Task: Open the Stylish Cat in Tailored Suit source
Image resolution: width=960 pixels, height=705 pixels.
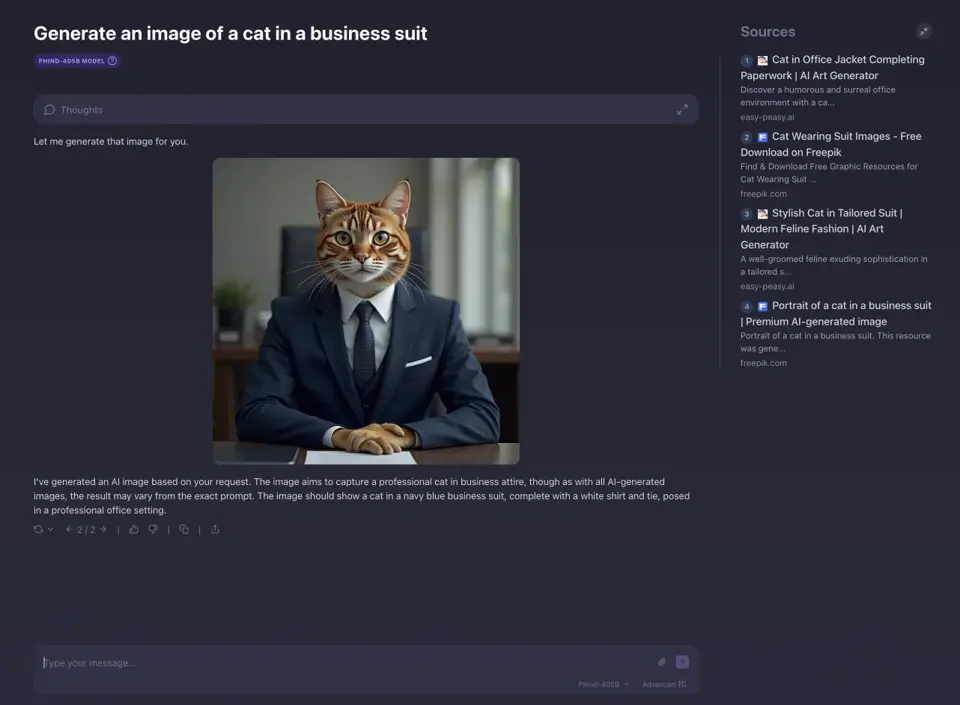Action: [822, 229]
